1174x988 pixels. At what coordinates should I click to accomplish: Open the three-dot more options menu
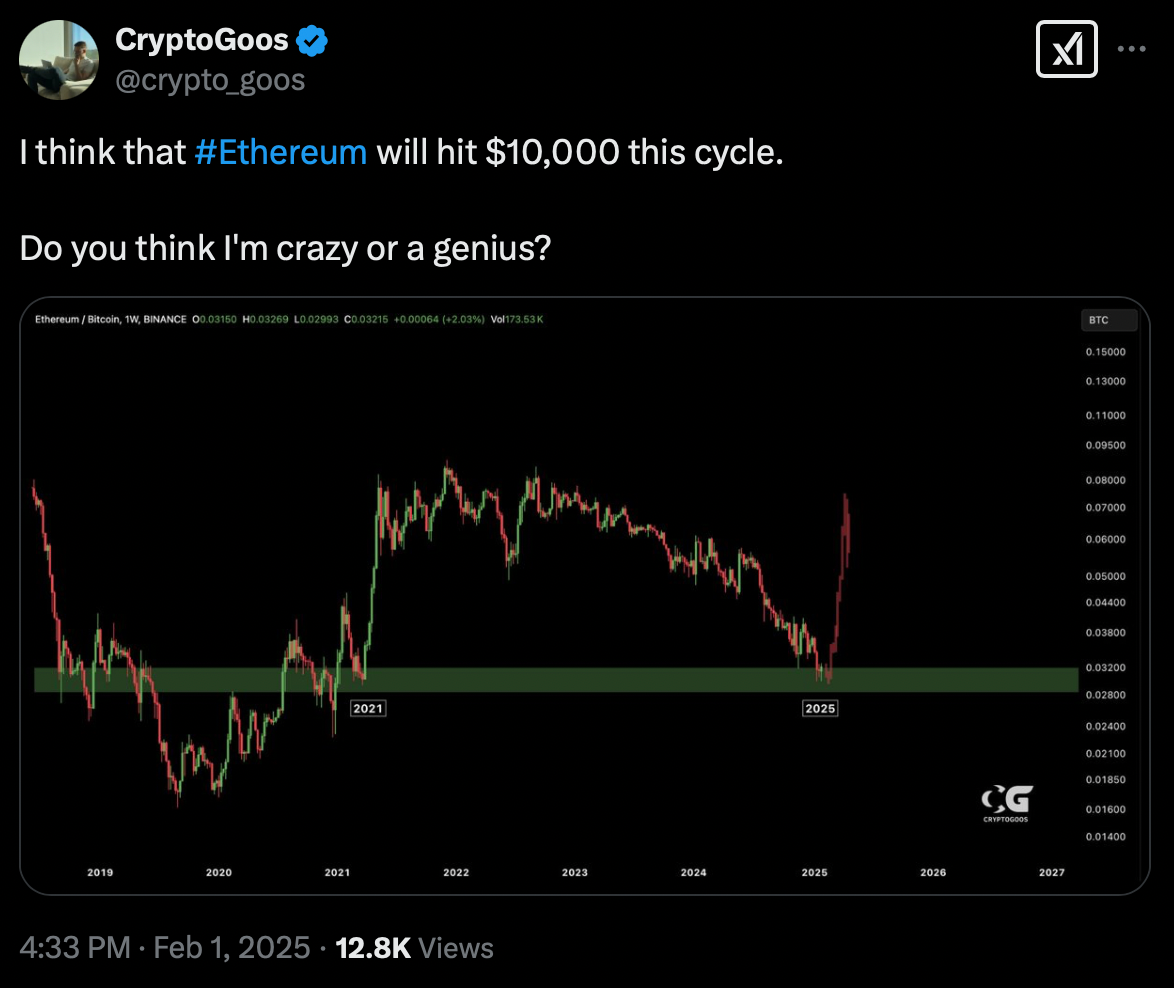click(x=1131, y=49)
